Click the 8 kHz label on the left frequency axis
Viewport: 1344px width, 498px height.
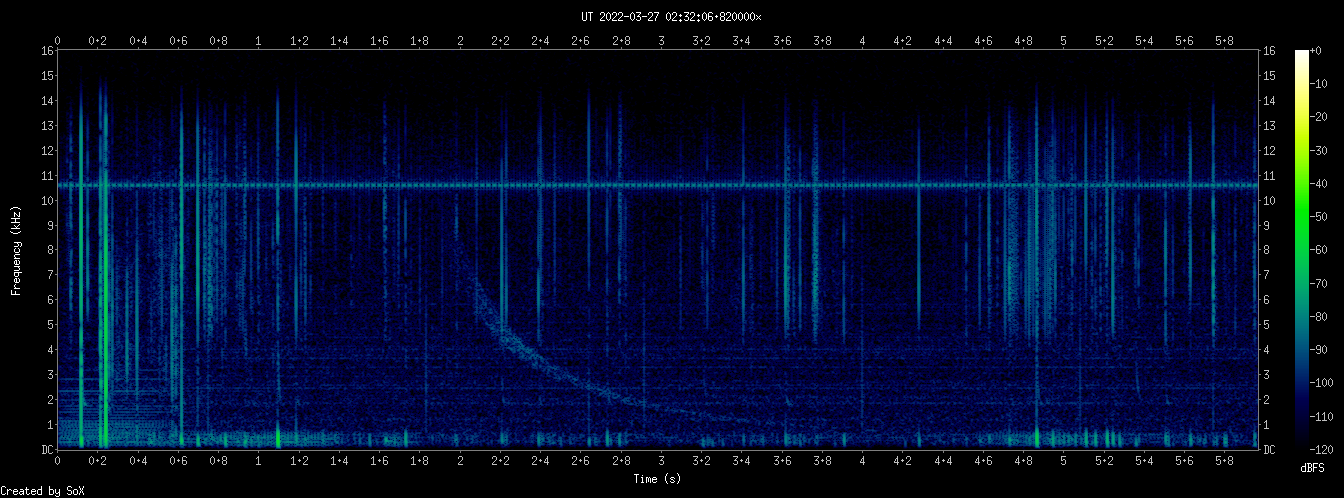pos(48,250)
